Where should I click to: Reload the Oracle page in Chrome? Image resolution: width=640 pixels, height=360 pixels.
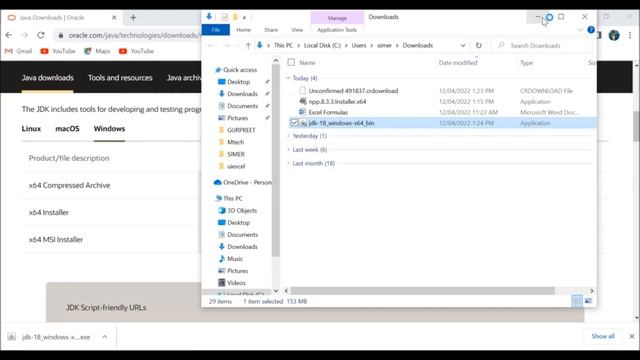[41, 36]
